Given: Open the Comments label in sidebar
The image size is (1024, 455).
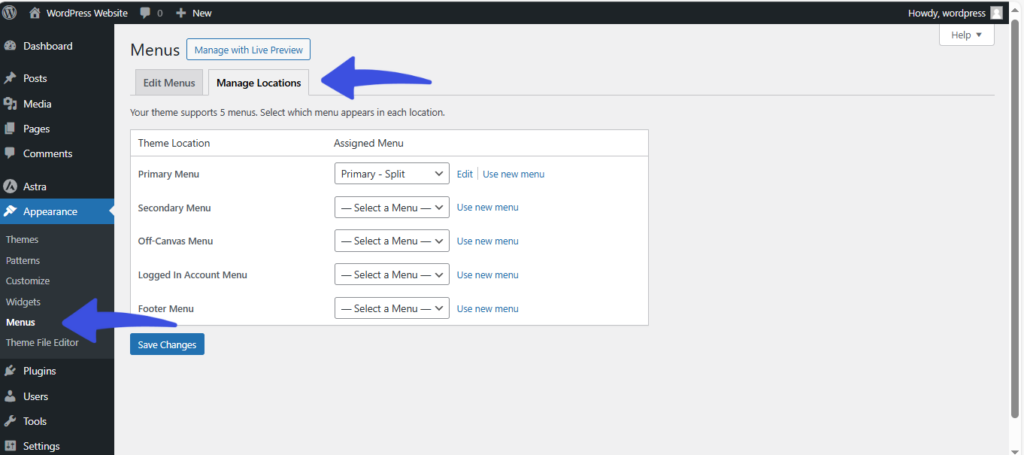Looking at the screenshot, I should tap(48, 153).
